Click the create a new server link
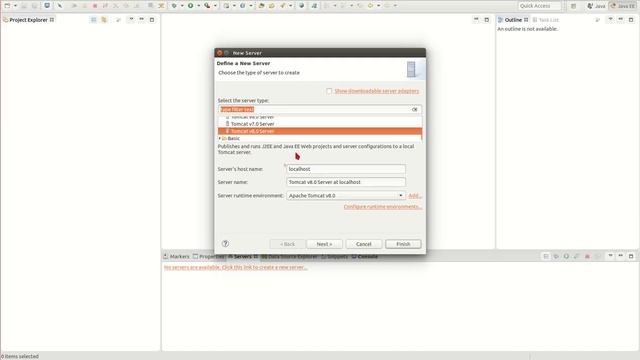The image size is (640, 360). 236,267
